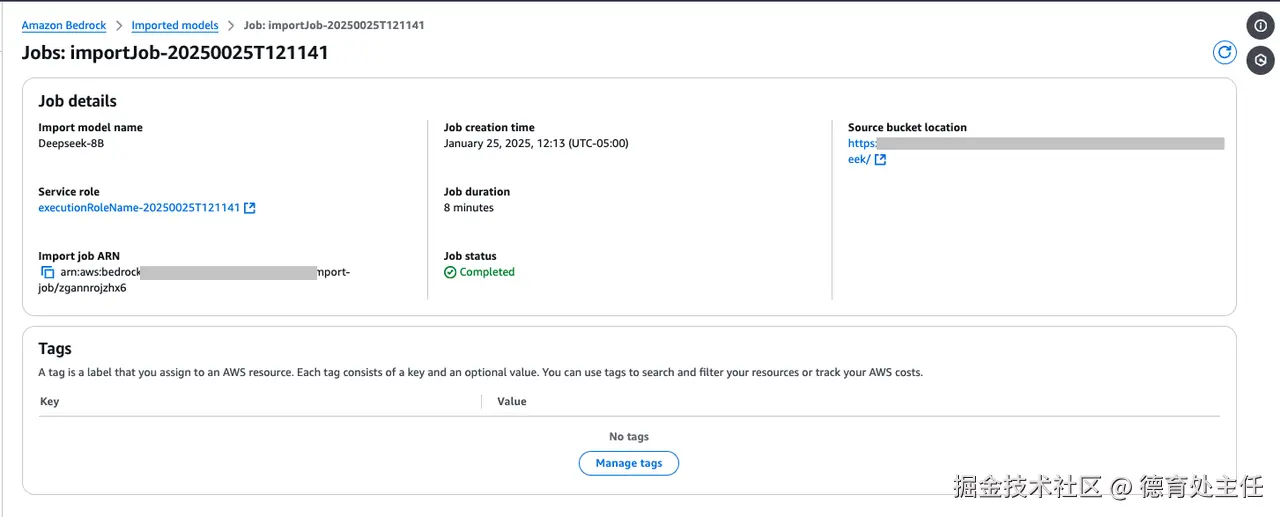Click the 'eek/' bucket path link
Viewport: 1280px width, 517px height.
(x=858, y=160)
